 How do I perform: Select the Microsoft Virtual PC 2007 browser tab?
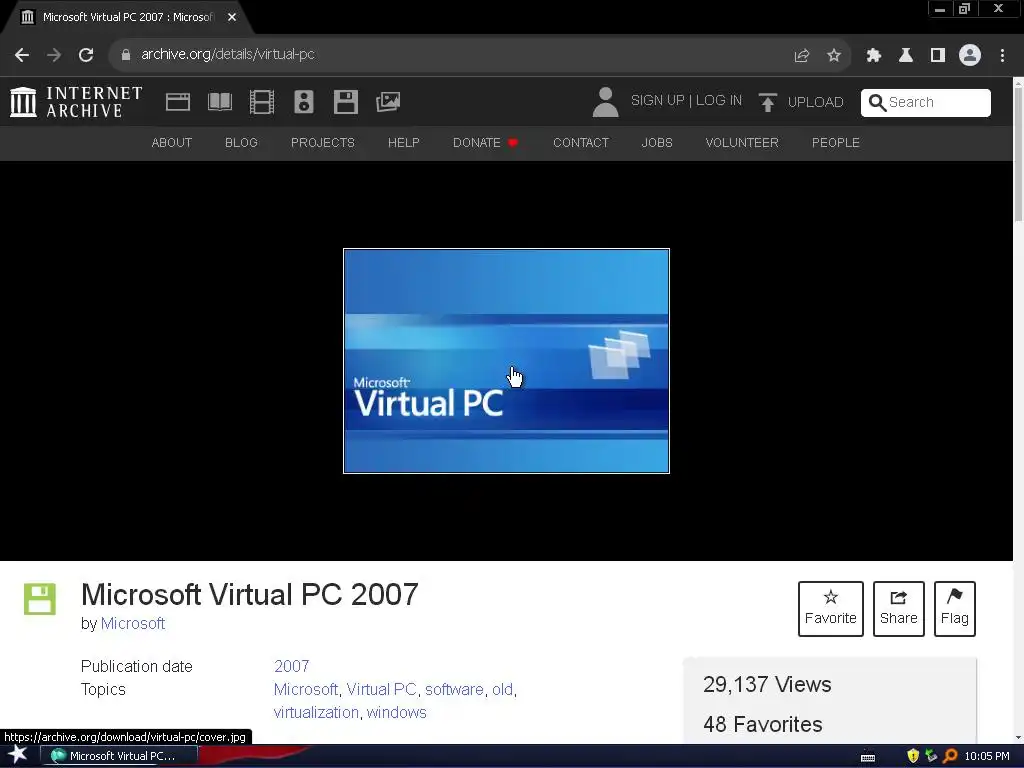127,18
